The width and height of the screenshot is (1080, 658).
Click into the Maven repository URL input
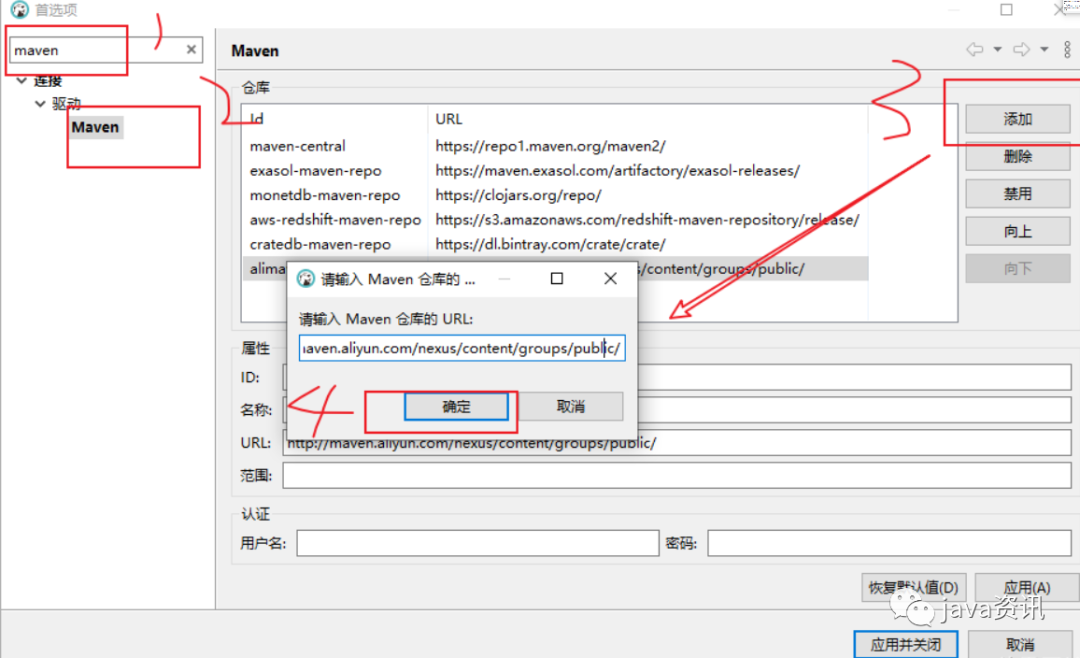(x=461, y=348)
